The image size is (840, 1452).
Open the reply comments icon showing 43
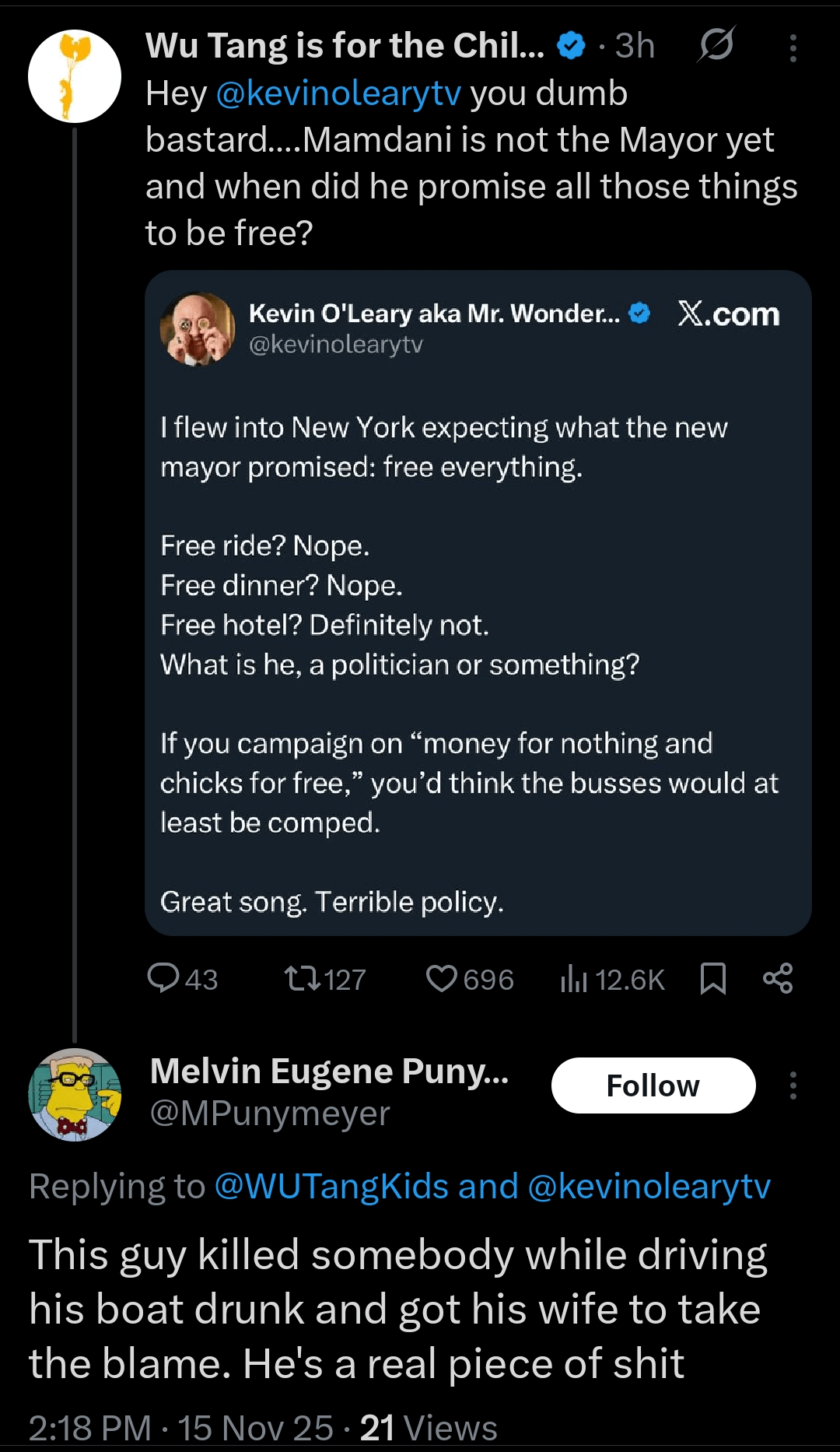pos(163,978)
